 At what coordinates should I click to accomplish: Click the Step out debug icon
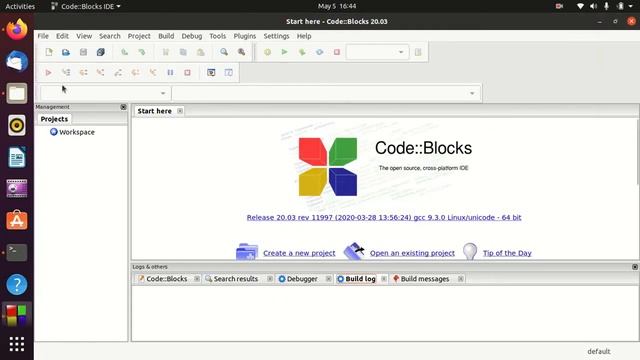click(118, 72)
